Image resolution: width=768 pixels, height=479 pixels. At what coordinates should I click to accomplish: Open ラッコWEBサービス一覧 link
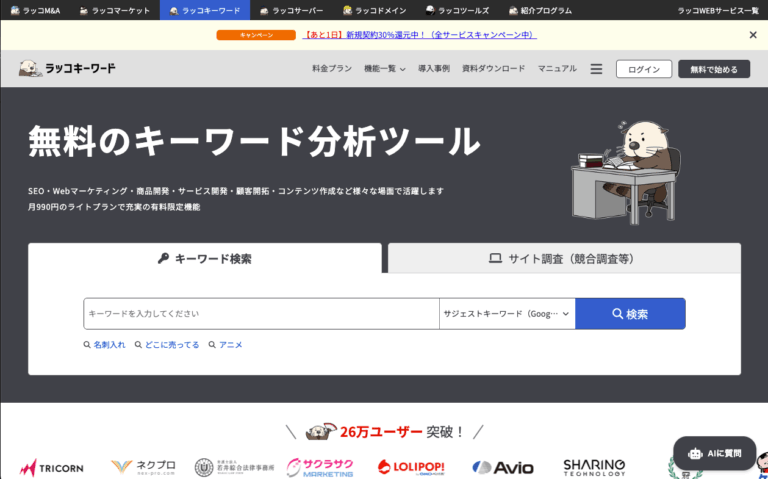click(718, 10)
